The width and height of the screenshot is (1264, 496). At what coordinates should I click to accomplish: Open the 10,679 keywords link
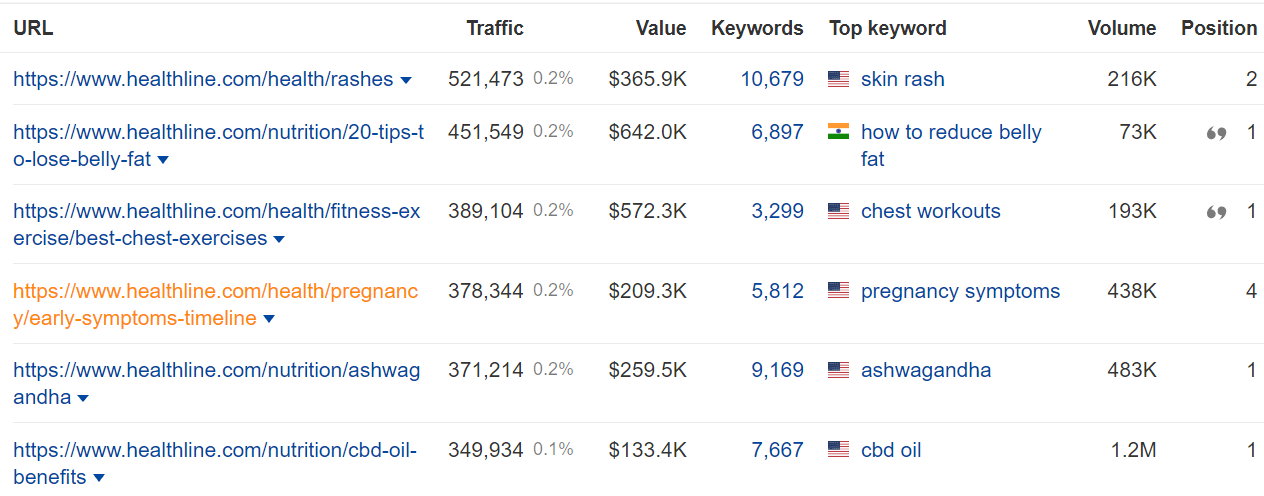click(x=772, y=79)
